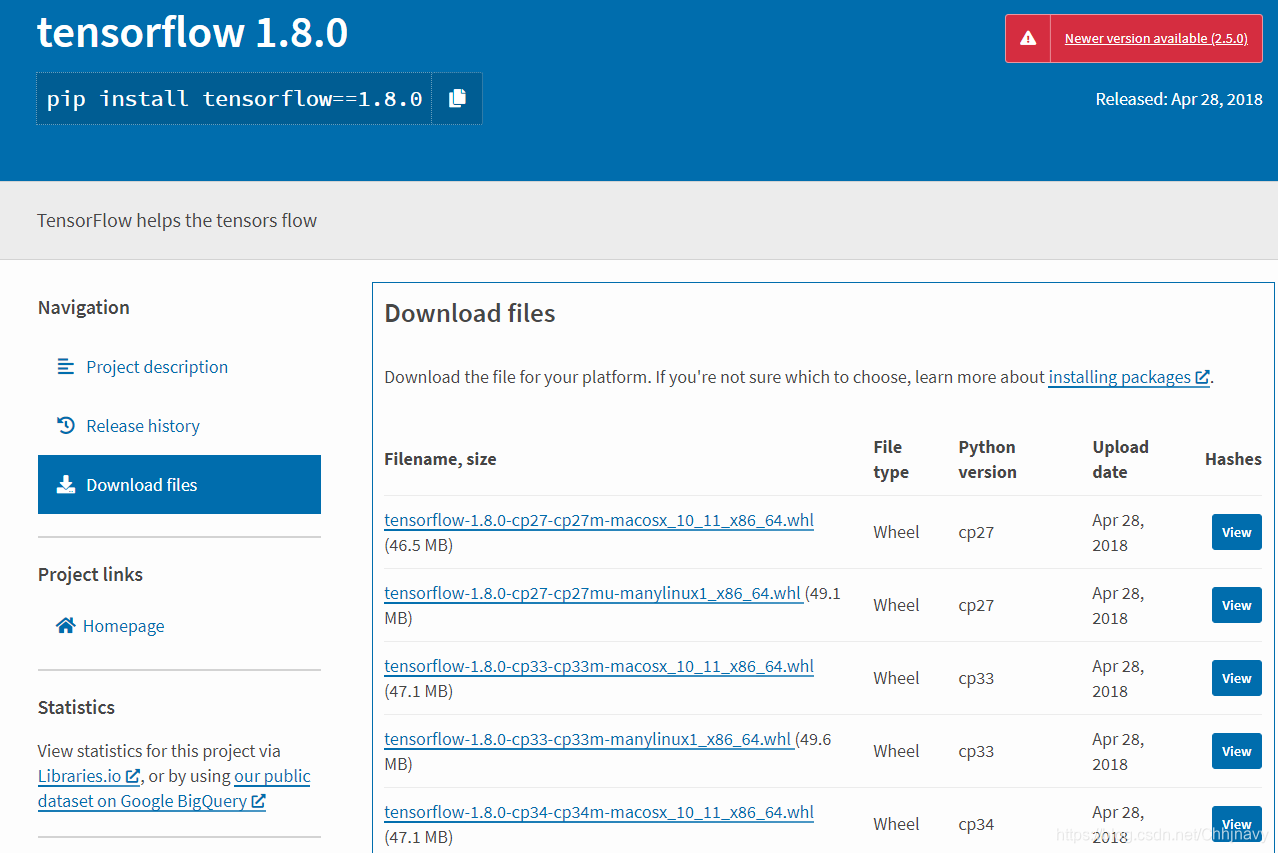
Task: Click the external-link icon next to installing packages
Action: coord(1203,377)
